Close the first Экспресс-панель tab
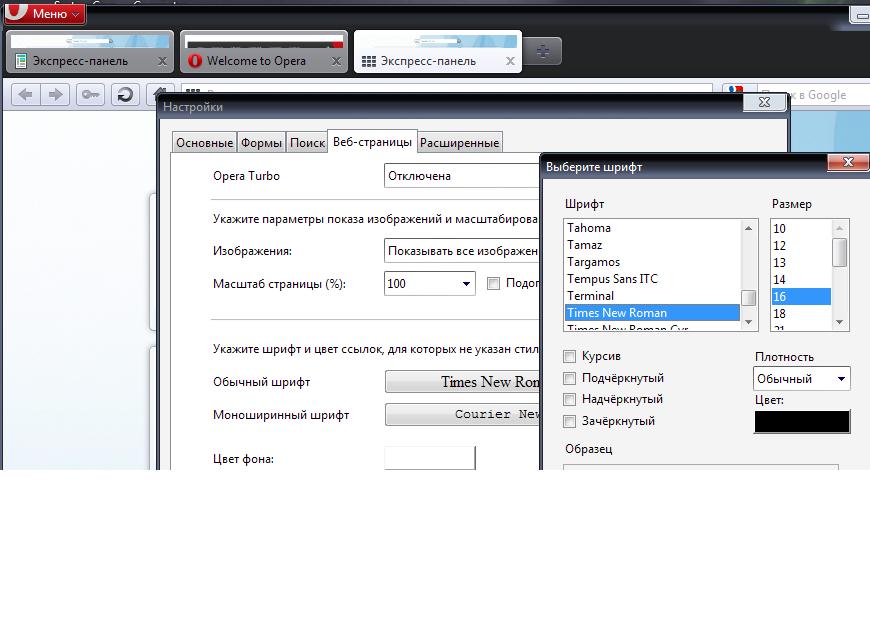Viewport: 870px width, 628px height. tap(162, 61)
